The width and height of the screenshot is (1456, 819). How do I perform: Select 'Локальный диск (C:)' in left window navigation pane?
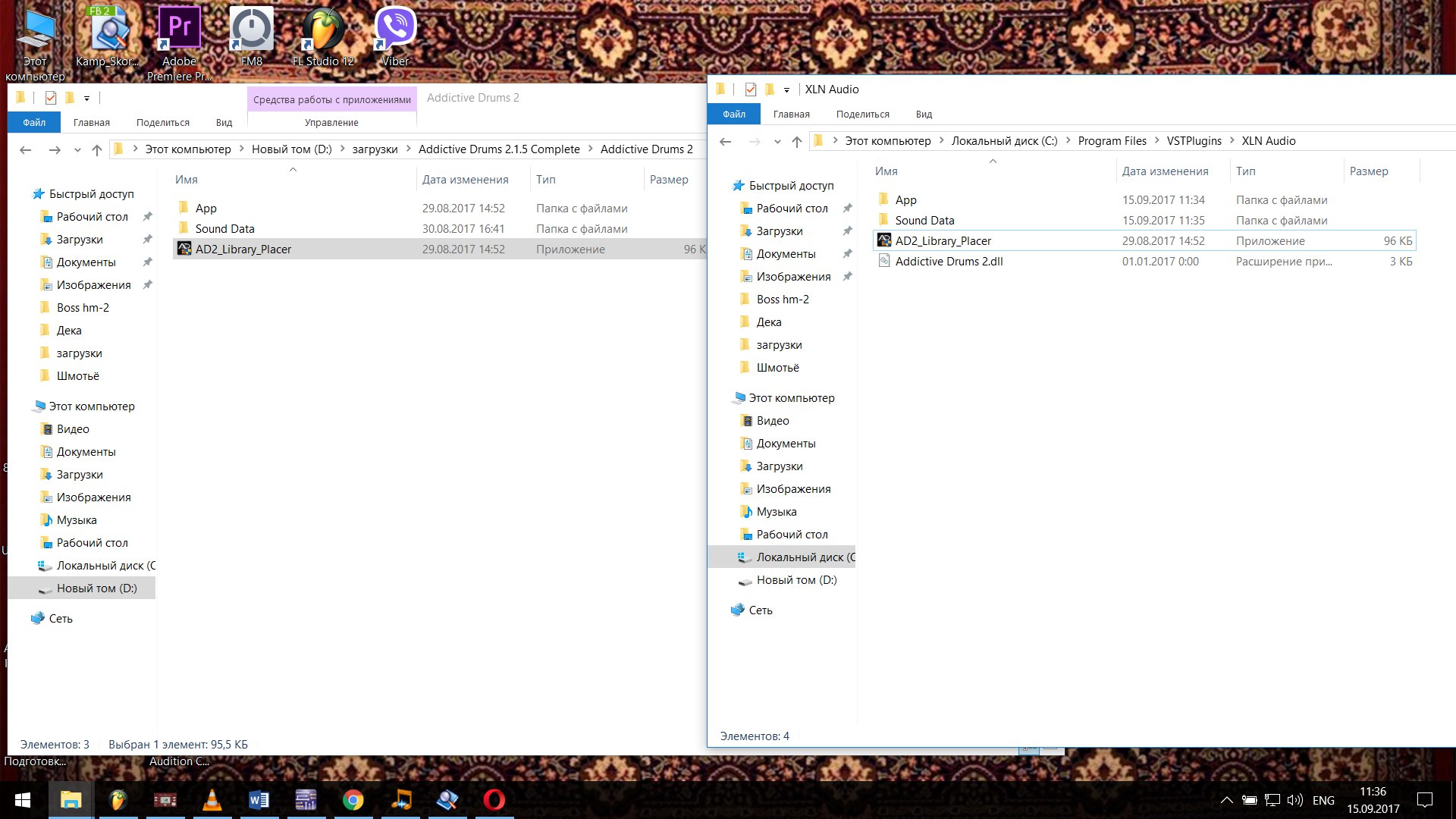[x=105, y=566]
